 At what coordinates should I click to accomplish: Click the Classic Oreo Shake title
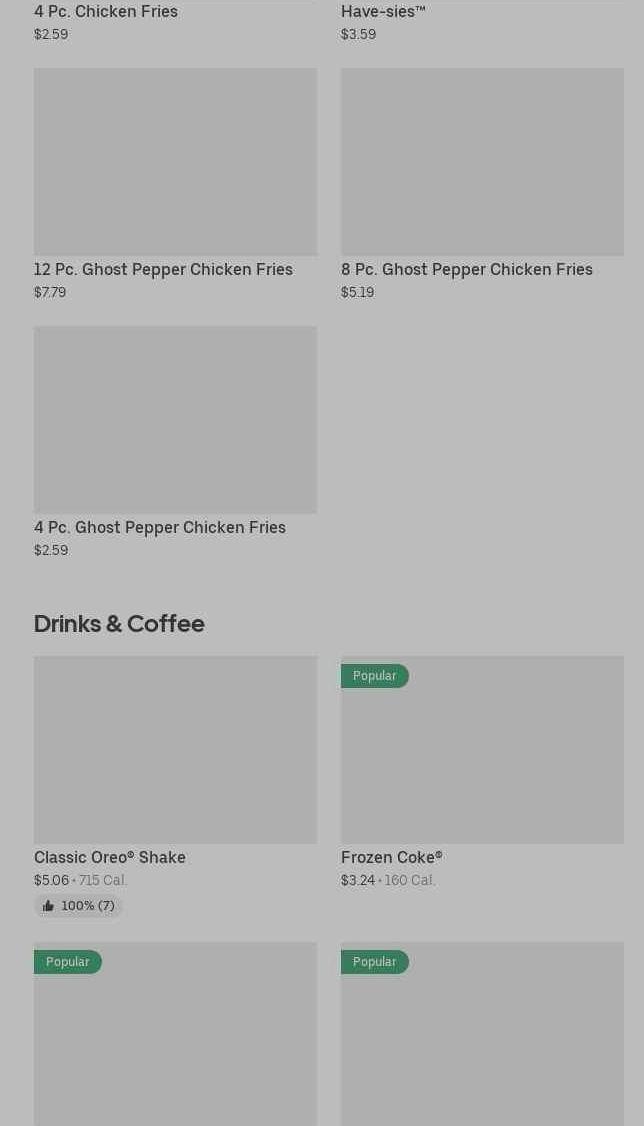[x=110, y=858]
